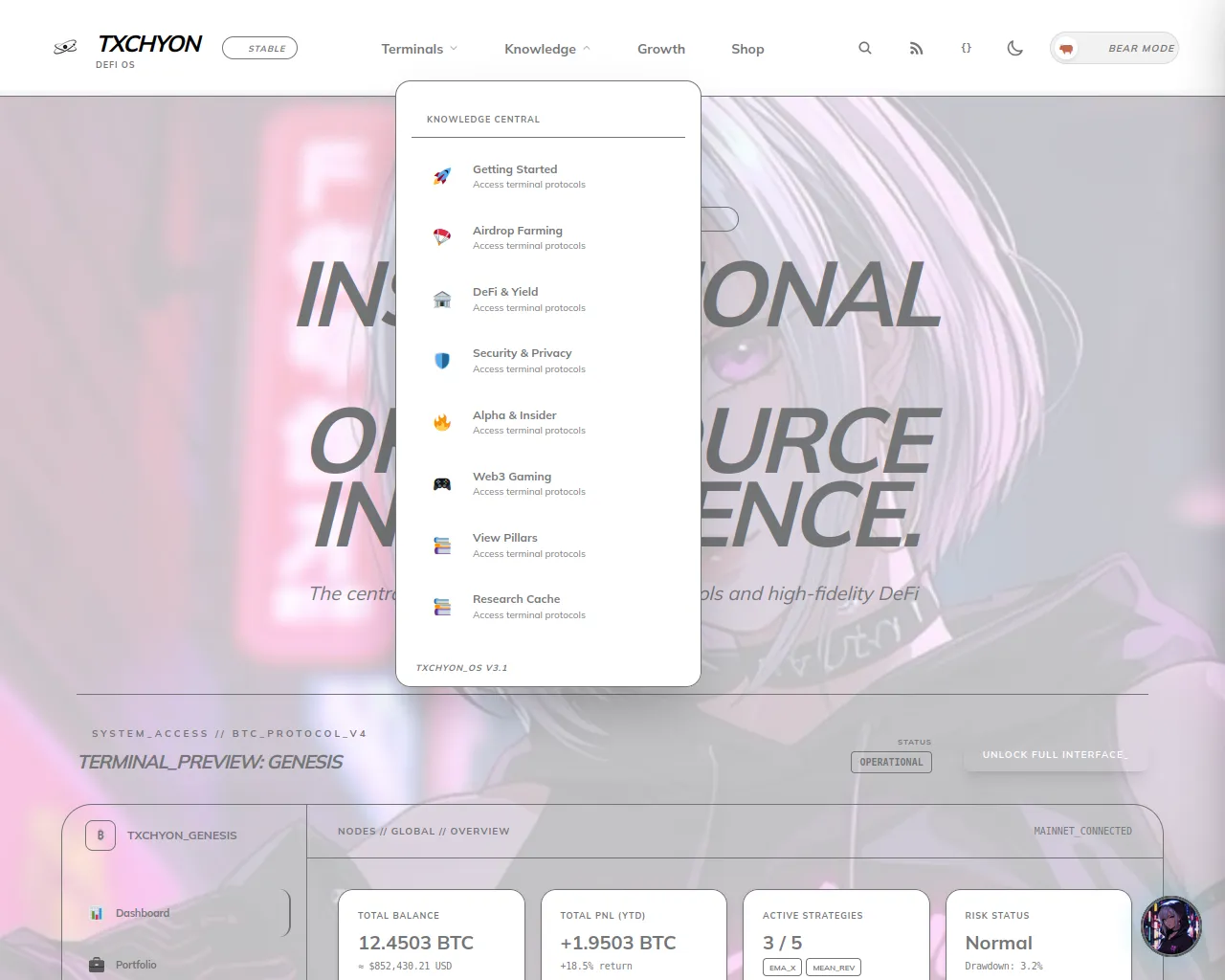Select Getting Started menu entry
Viewport: 1225px width, 980px height.
tap(548, 176)
